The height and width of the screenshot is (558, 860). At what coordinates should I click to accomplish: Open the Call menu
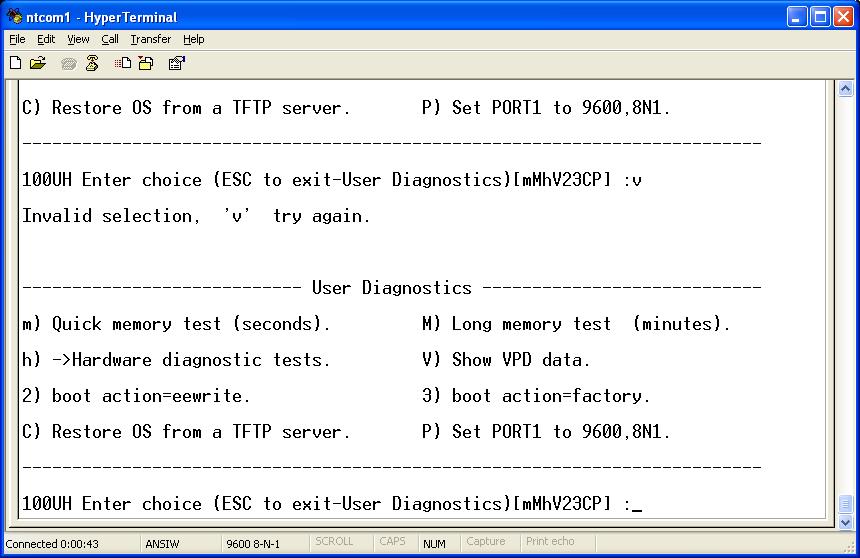[x=110, y=39]
